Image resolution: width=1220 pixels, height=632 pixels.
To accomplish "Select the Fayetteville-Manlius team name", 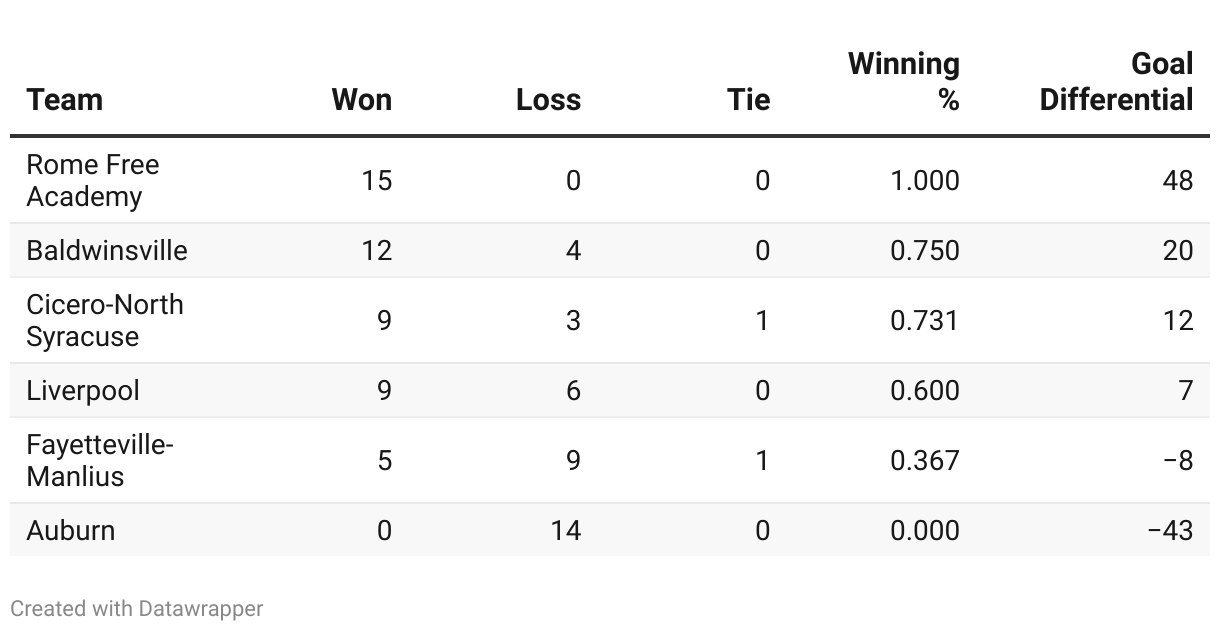I will click(x=100, y=460).
